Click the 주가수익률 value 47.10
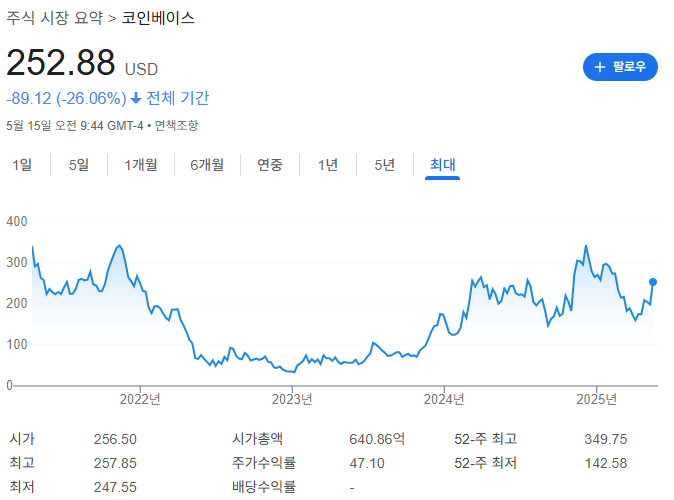 pos(367,463)
